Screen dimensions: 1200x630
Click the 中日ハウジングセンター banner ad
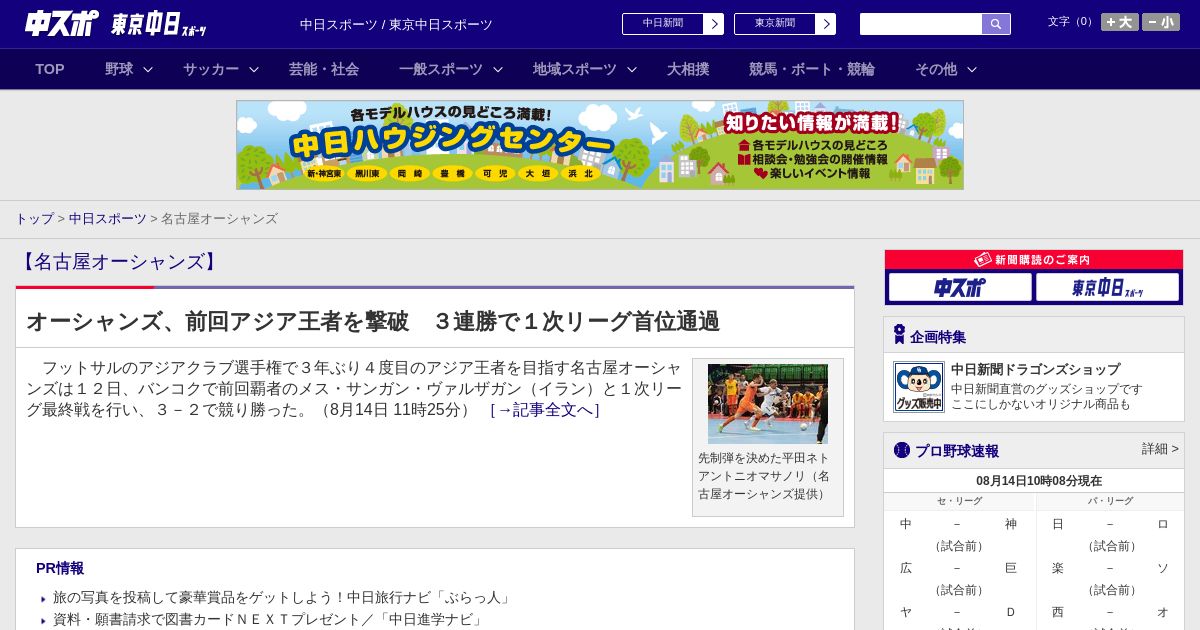(600, 145)
